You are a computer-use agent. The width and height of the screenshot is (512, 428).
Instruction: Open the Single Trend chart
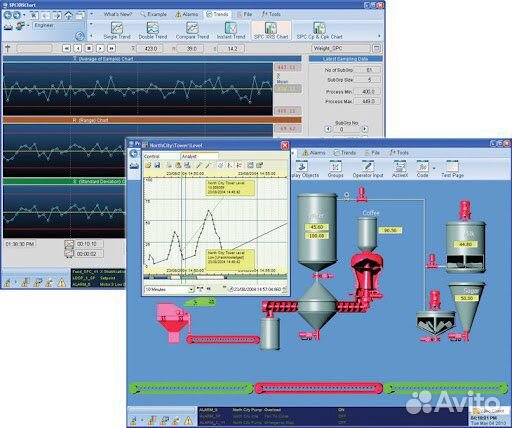point(117,31)
